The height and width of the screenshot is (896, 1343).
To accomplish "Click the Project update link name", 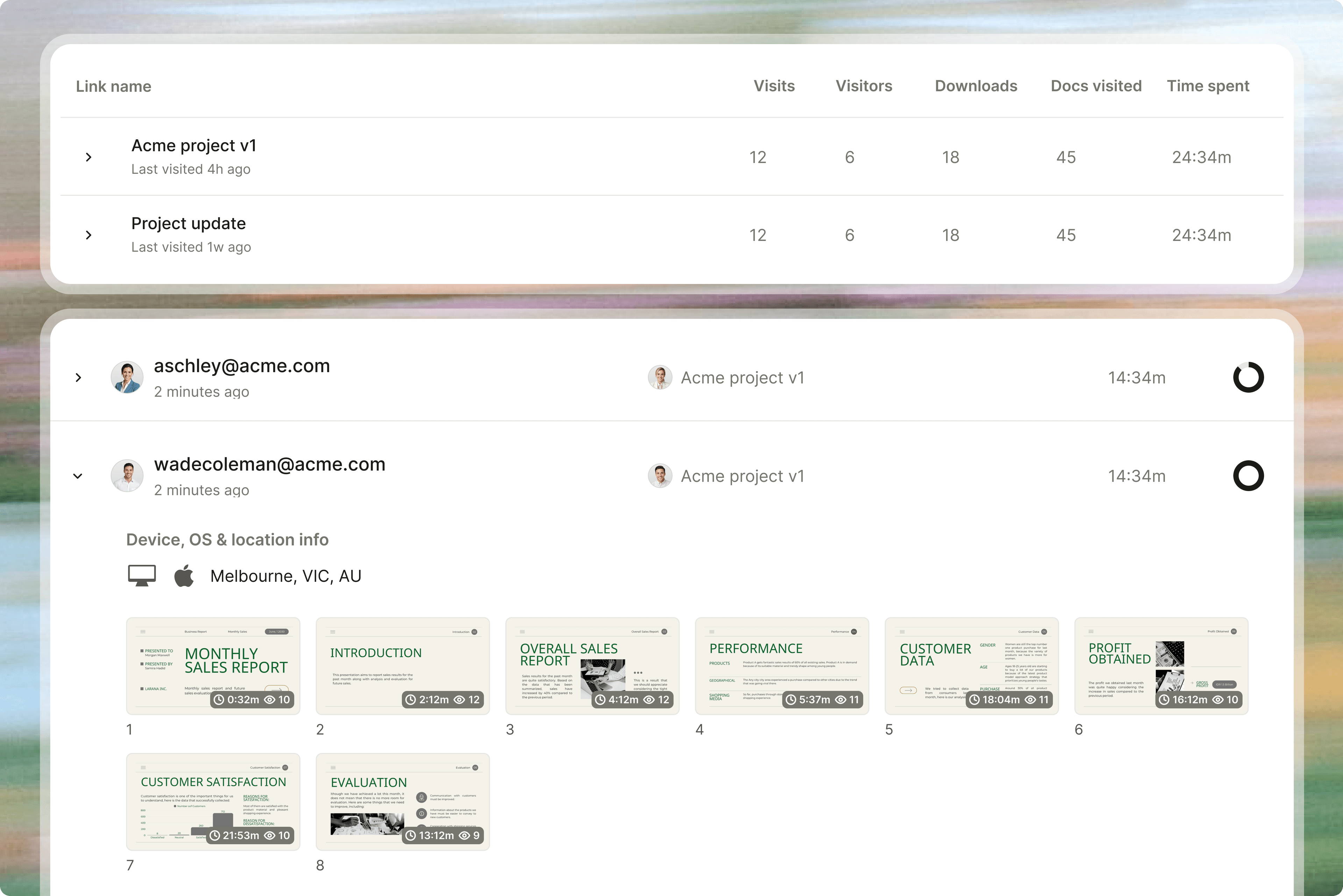I will (x=189, y=223).
